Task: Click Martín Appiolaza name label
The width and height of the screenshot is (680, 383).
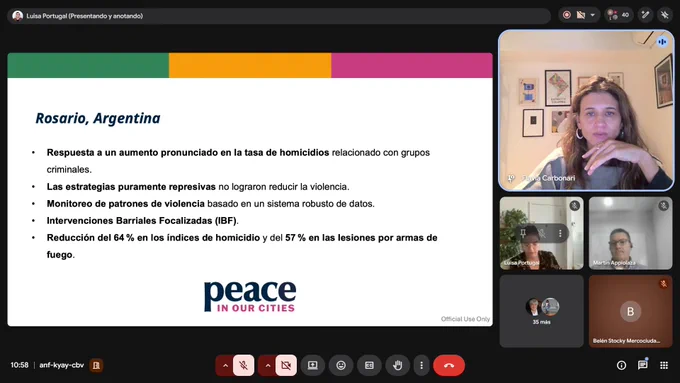Action: click(x=614, y=263)
